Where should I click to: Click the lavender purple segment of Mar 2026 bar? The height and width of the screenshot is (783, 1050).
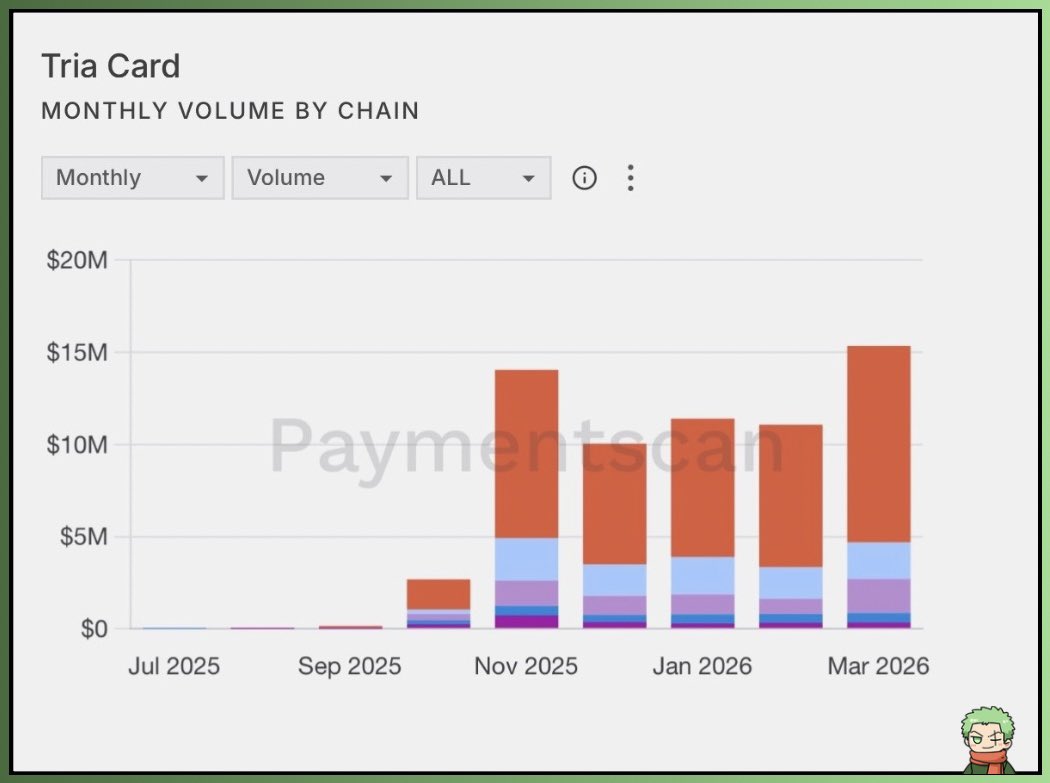879,596
